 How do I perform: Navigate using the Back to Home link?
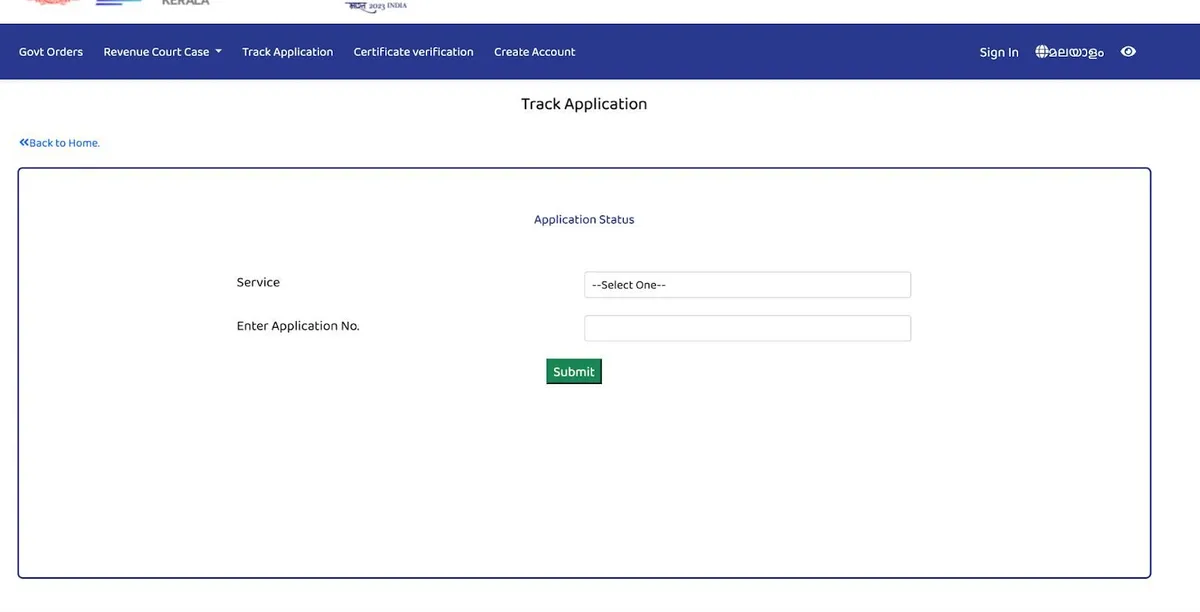point(64,142)
